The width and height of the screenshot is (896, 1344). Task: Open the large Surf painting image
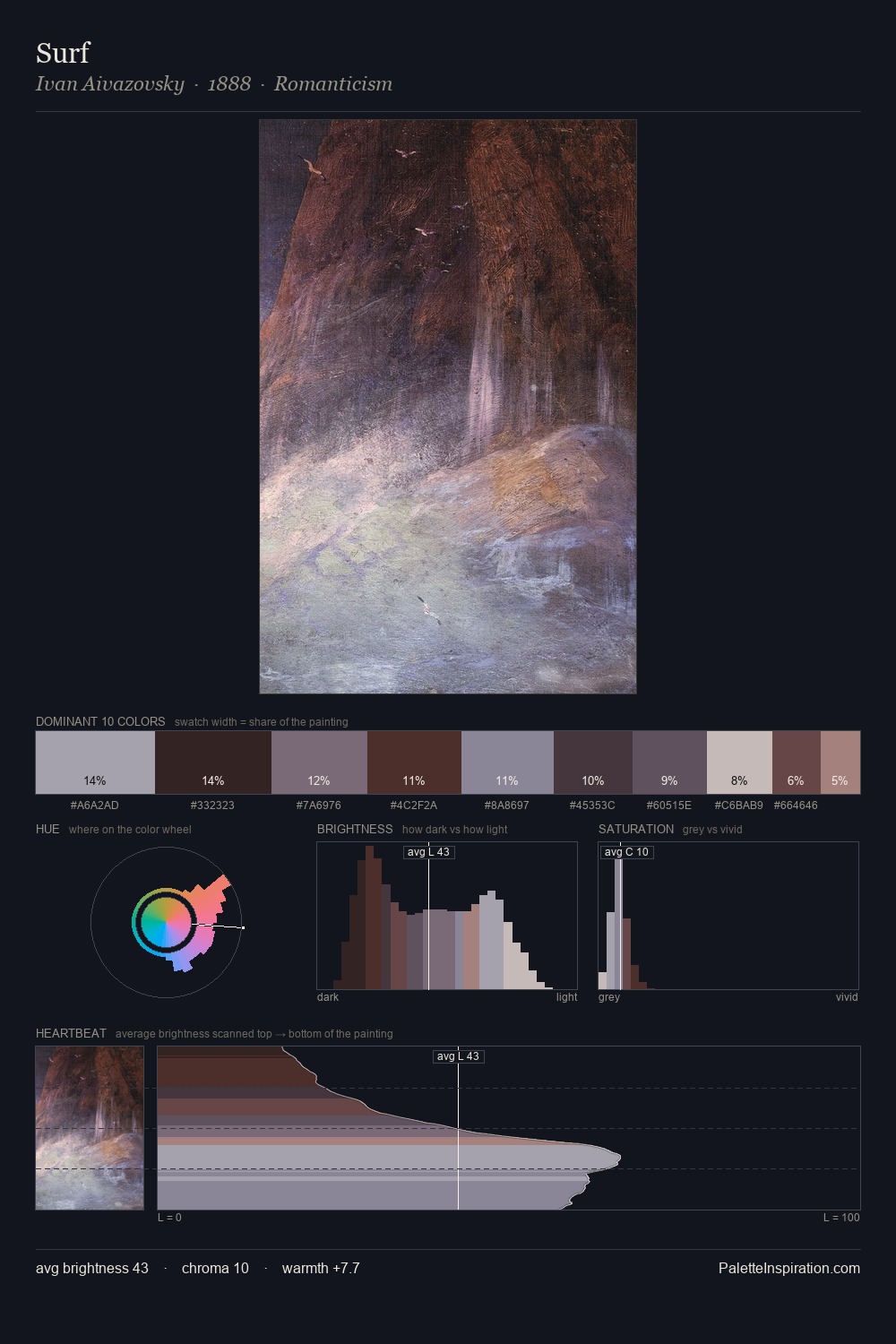(x=448, y=407)
